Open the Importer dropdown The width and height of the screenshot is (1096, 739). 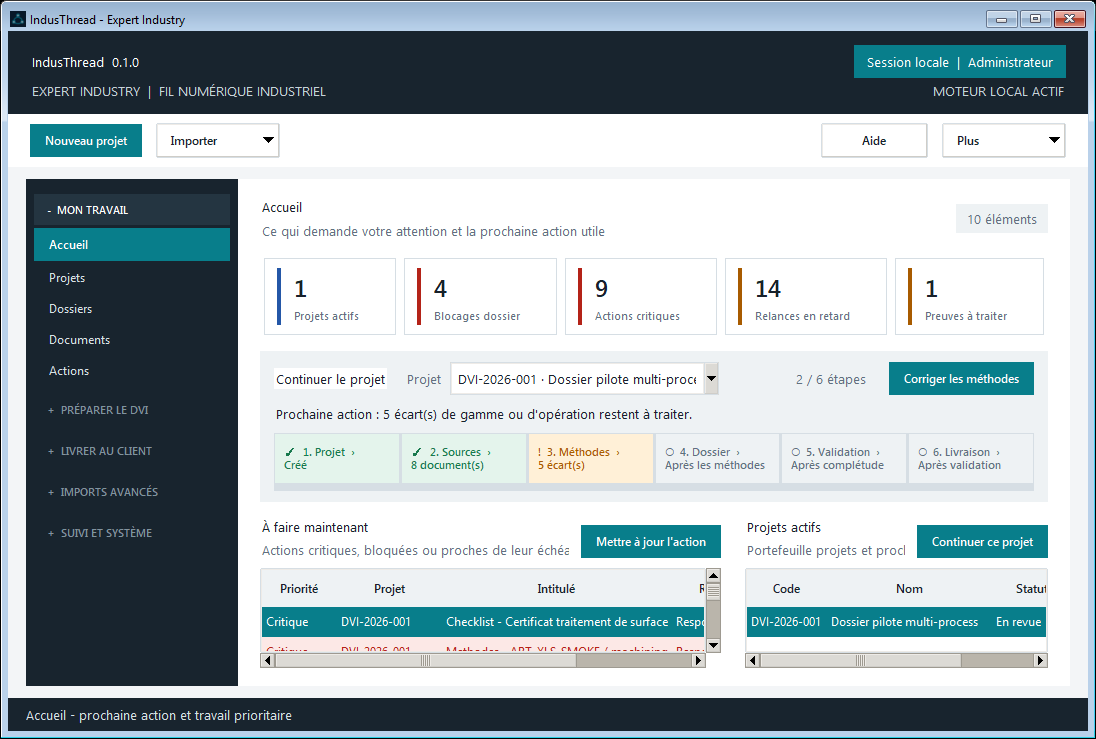217,141
